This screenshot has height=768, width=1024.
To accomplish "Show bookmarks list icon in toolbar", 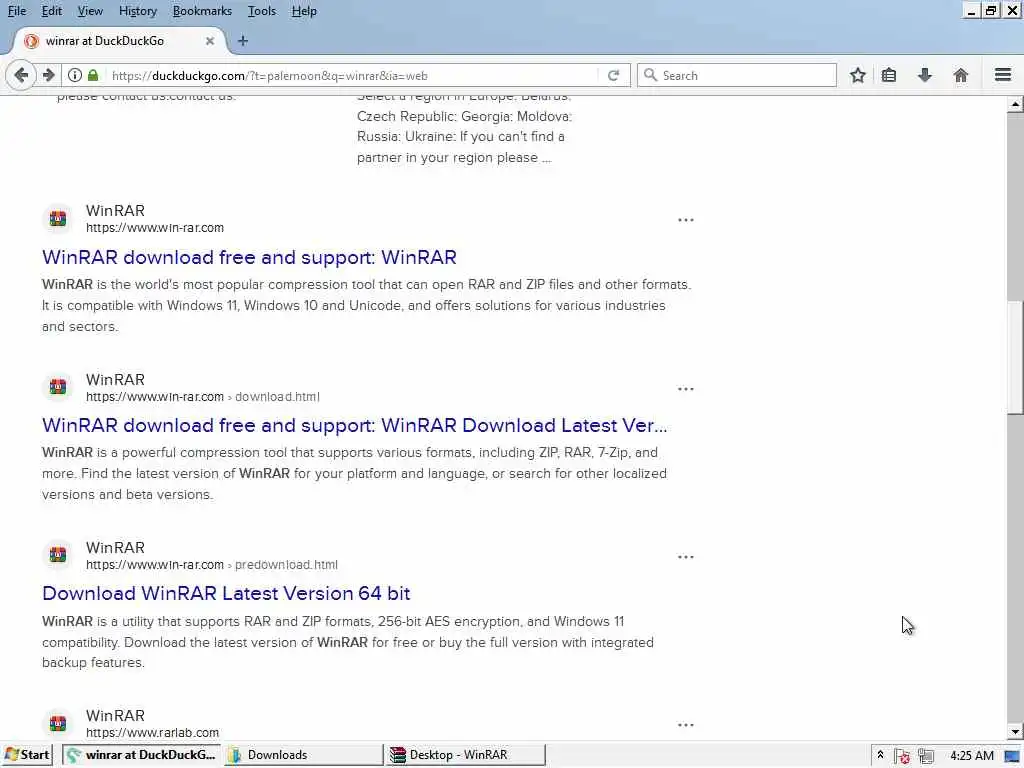I will 889,75.
